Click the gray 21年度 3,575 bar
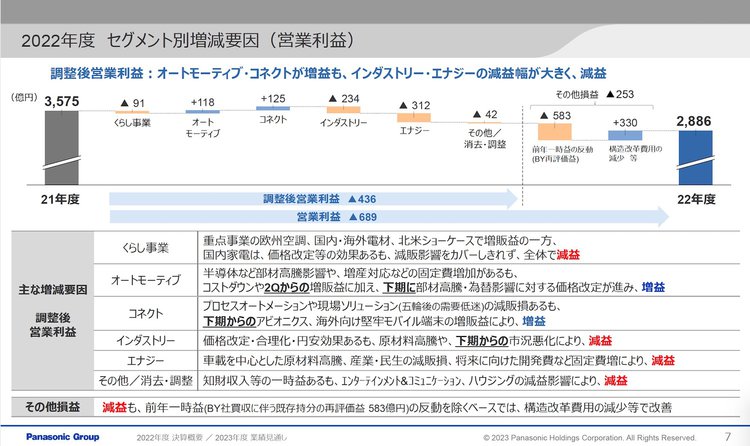Screen dimensions: 750x446 [62, 145]
